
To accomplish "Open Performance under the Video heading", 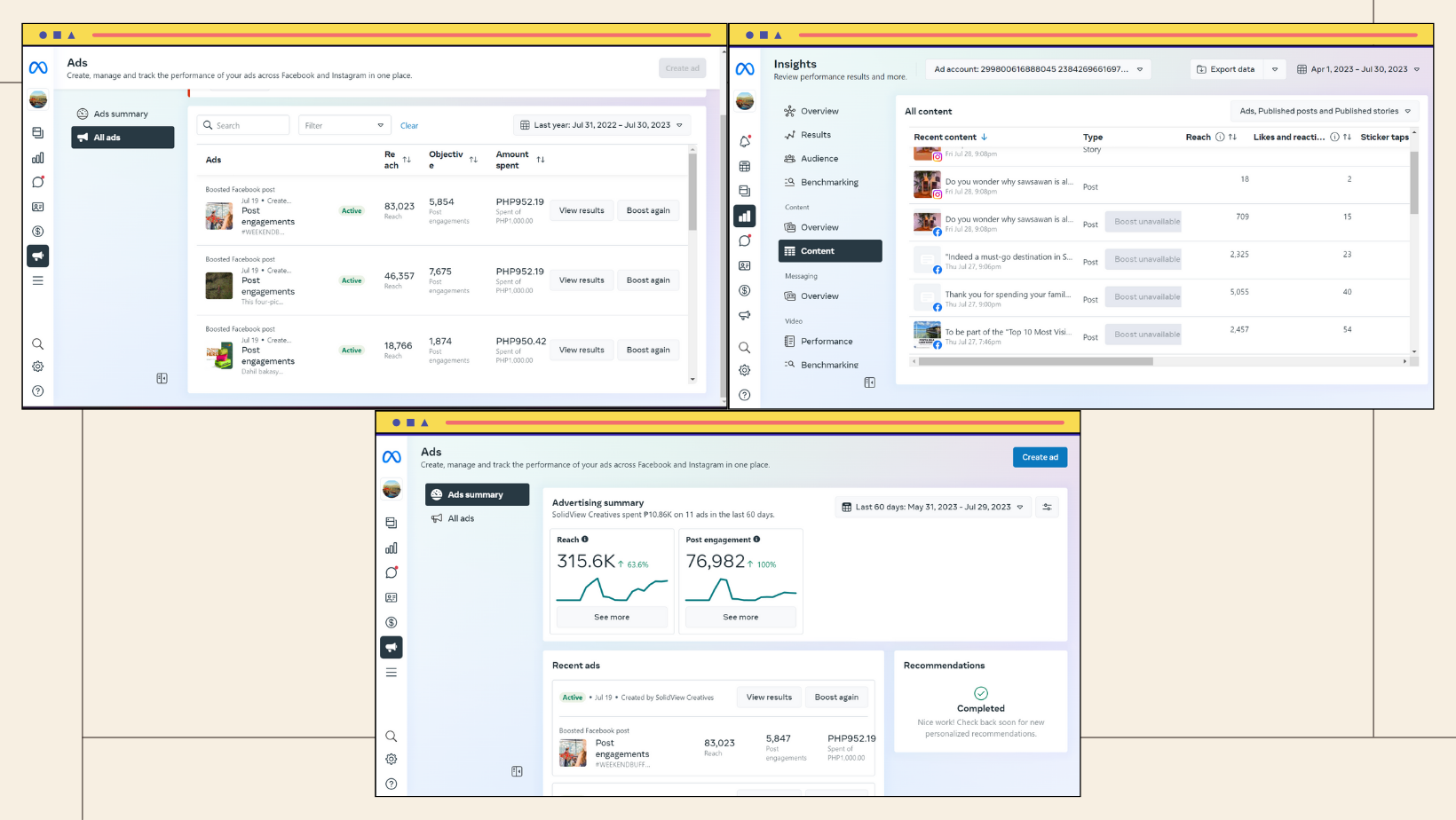I will [x=827, y=342].
